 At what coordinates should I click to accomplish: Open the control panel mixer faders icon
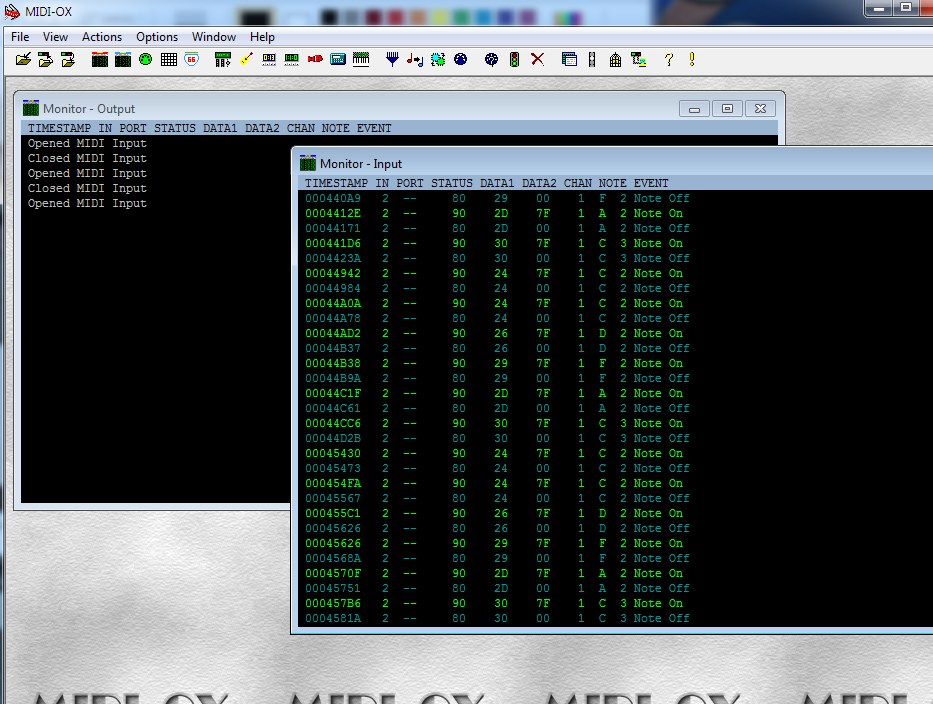coord(223,60)
